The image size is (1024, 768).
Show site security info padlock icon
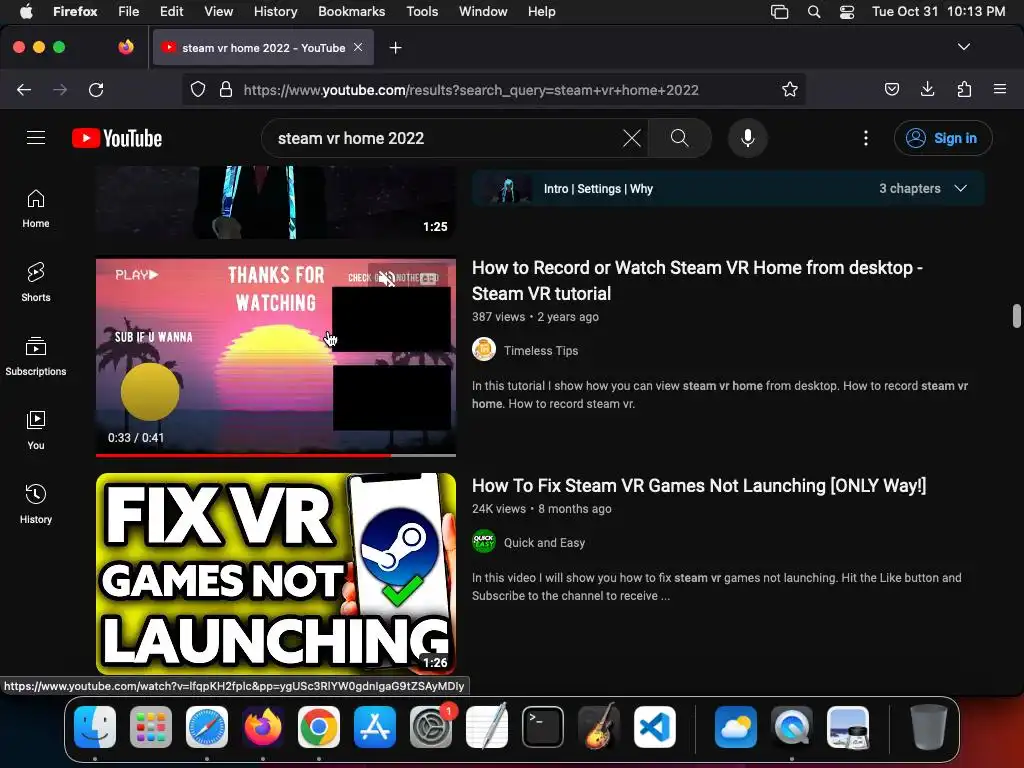(x=226, y=89)
